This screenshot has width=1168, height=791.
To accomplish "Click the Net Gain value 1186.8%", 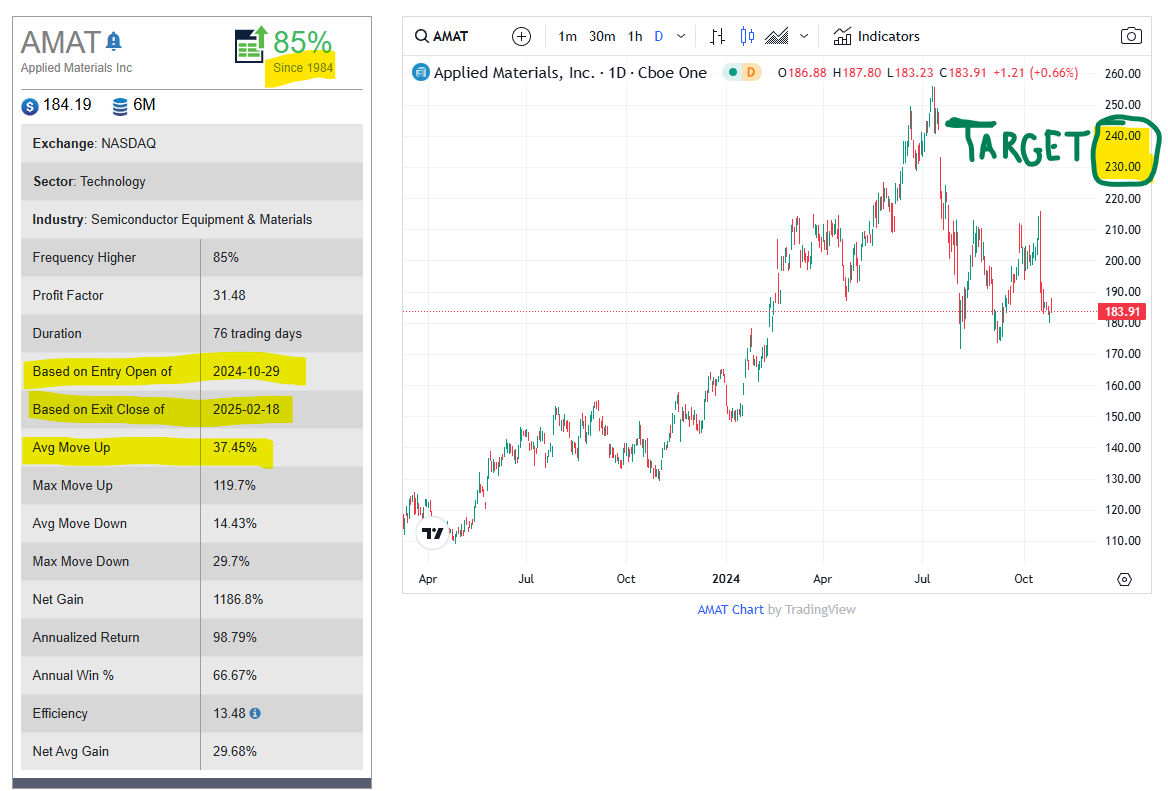I will [x=238, y=600].
